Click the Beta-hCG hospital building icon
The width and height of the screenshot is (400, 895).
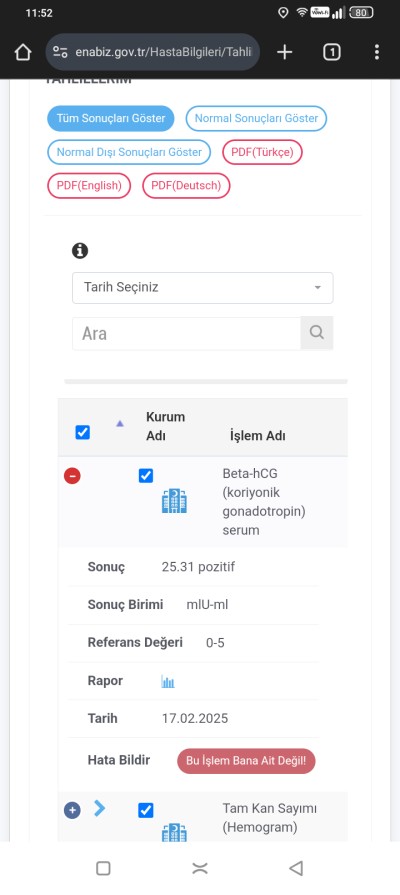(x=175, y=501)
